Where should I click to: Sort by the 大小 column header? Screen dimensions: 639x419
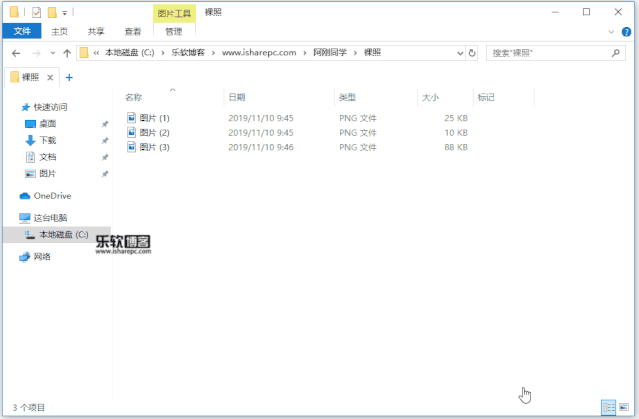click(430, 97)
